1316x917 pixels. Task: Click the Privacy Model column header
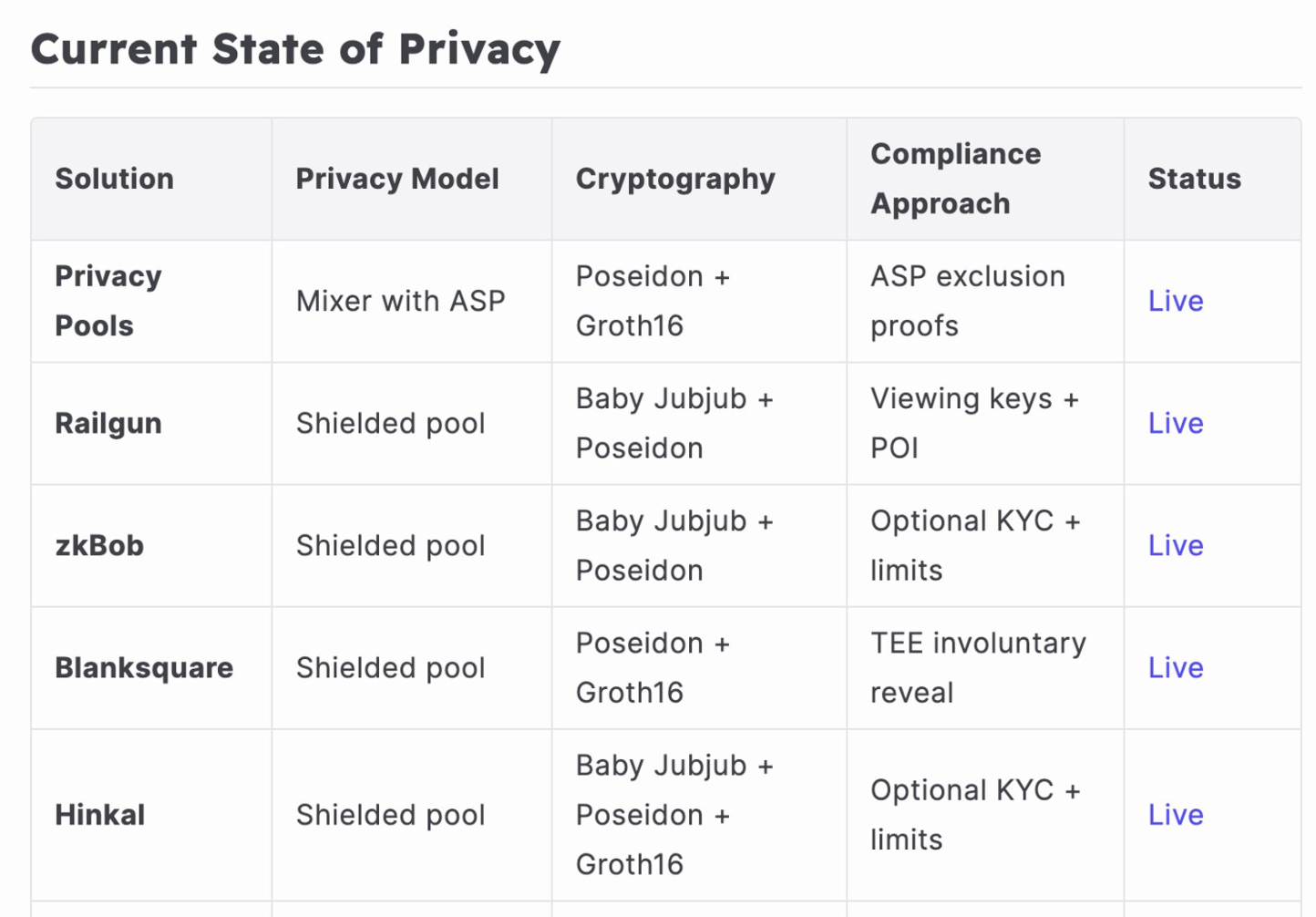(x=397, y=179)
